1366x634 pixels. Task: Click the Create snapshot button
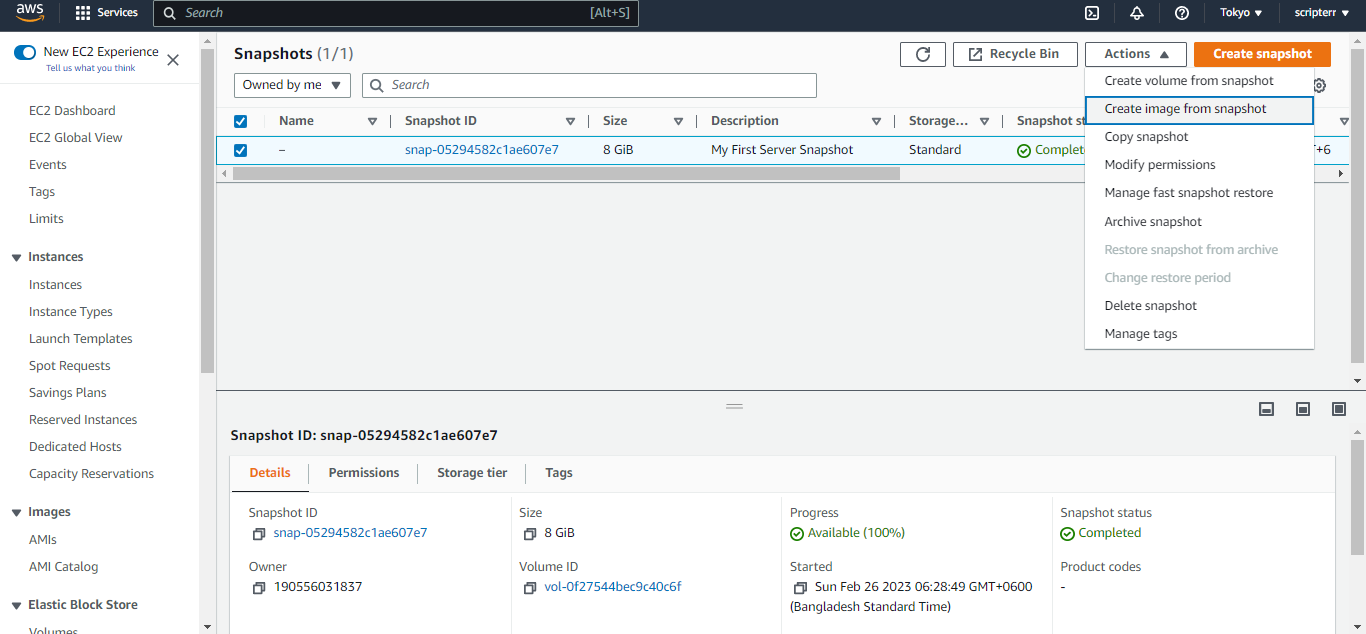(1262, 54)
